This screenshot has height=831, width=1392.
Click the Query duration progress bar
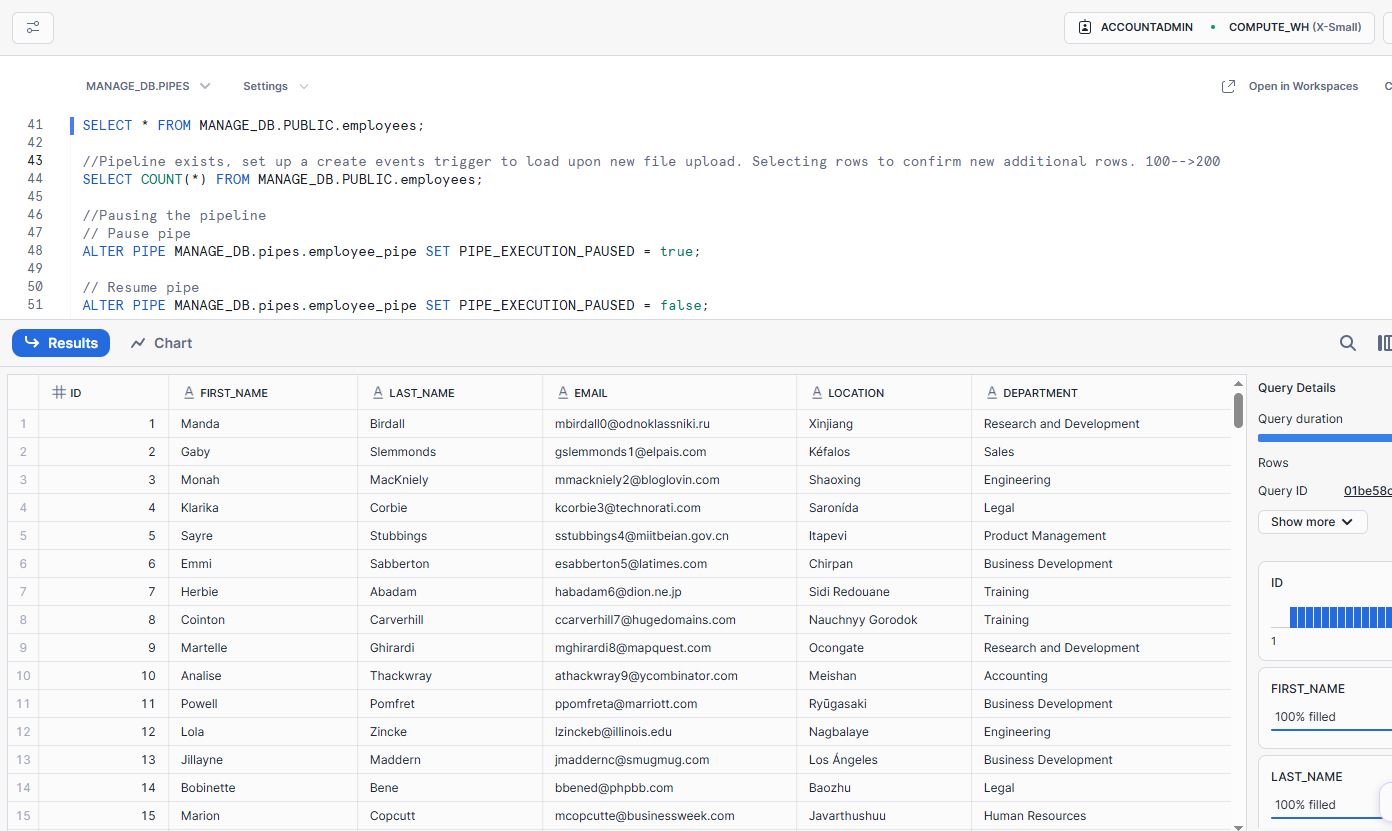[1324, 438]
